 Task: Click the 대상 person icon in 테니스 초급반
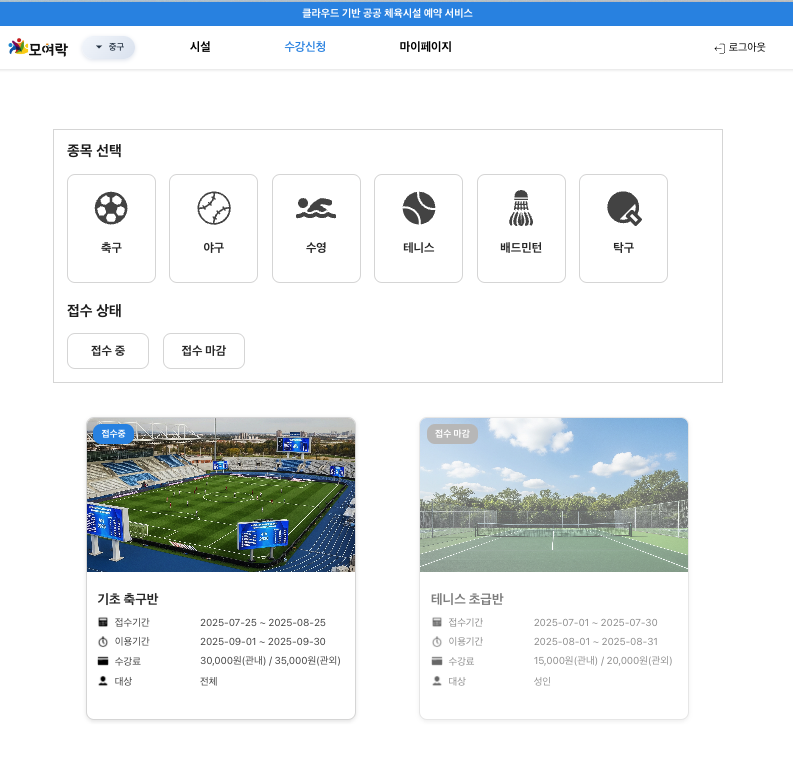coord(437,681)
